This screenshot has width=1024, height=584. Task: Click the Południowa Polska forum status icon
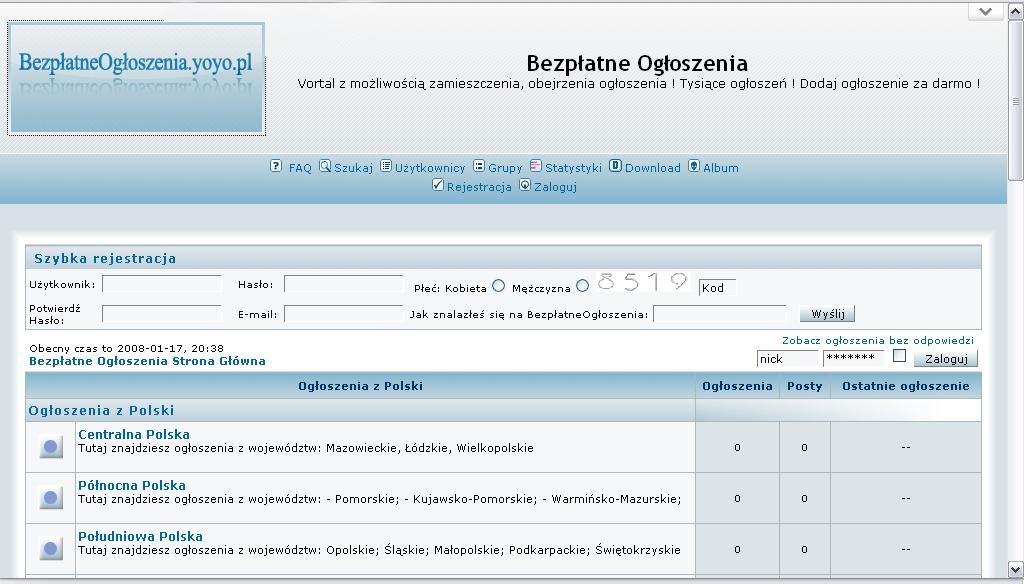click(x=51, y=549)
